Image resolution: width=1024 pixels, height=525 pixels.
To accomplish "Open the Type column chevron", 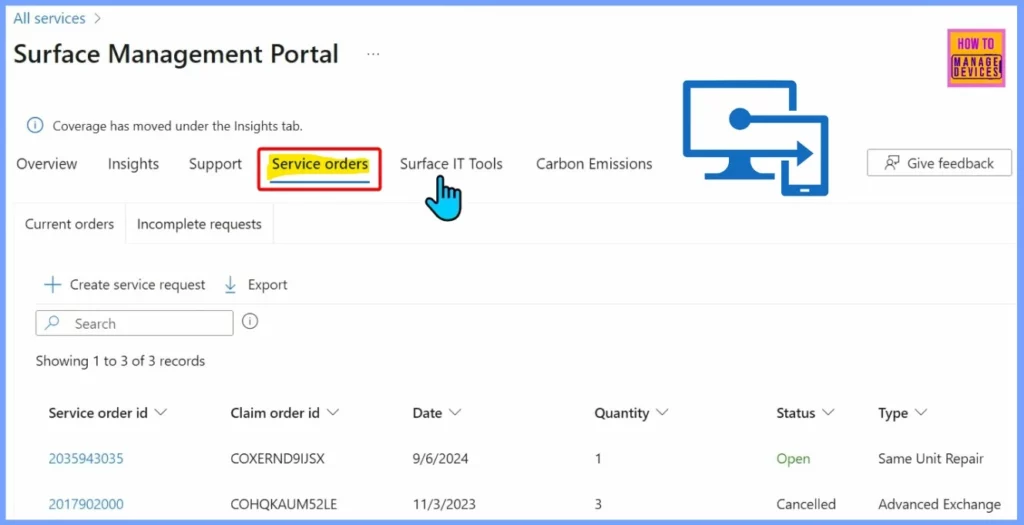I will pos(921,413).
